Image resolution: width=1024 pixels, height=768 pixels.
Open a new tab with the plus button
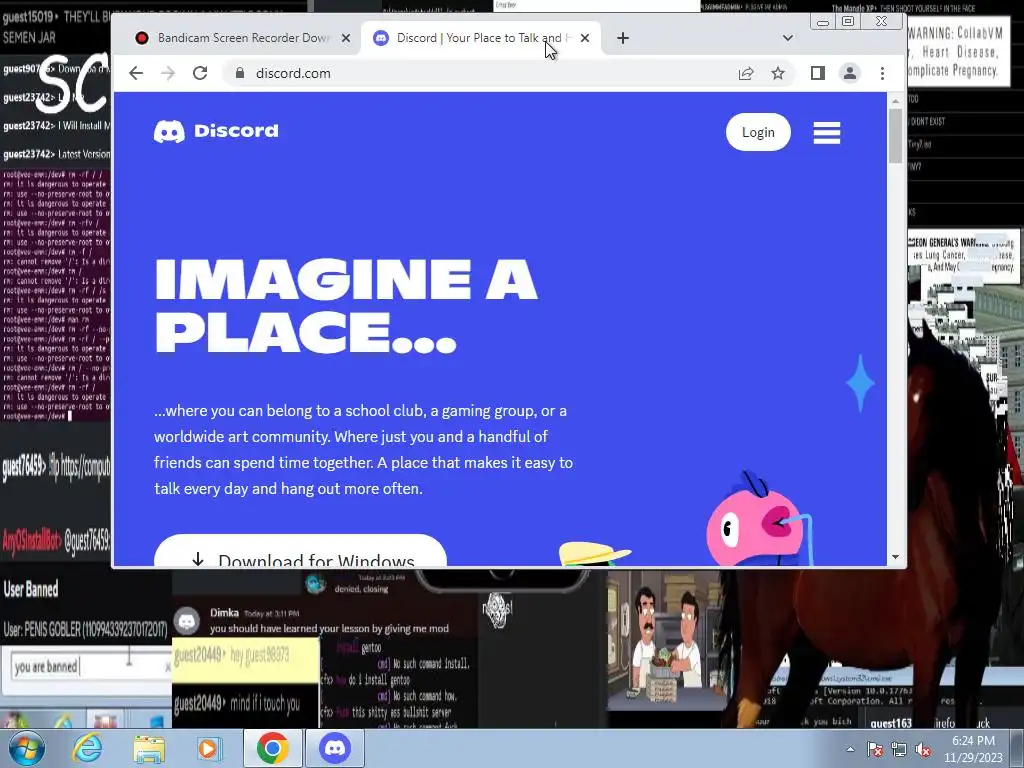[x=623, y=38]
